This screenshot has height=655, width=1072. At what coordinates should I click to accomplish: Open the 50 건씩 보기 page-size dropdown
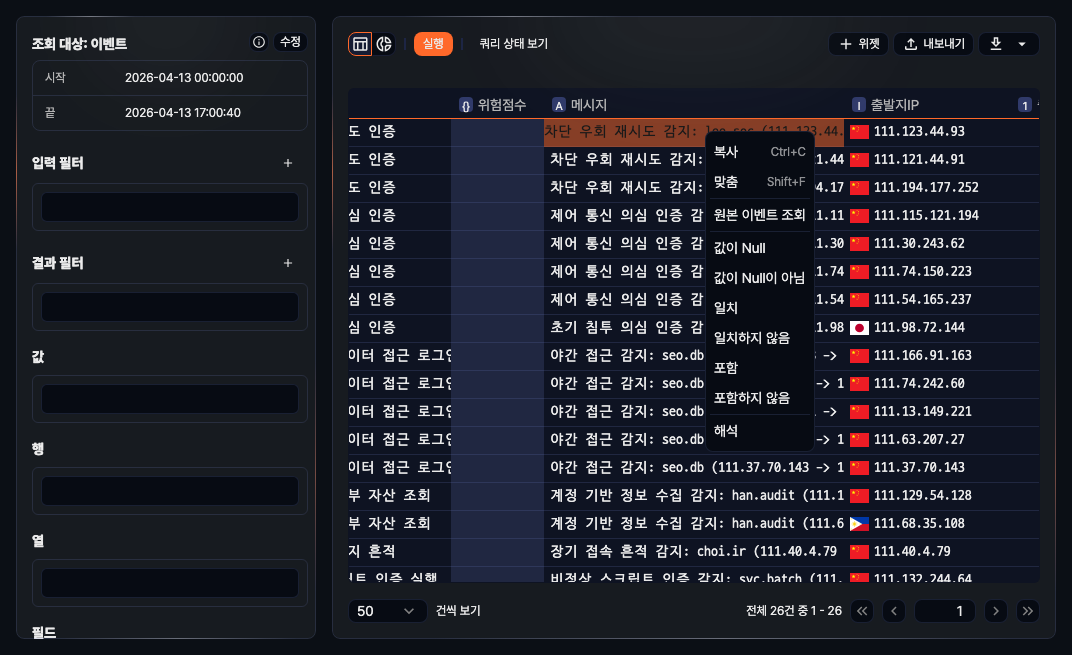pyautogui.click(x=387, y=610)
